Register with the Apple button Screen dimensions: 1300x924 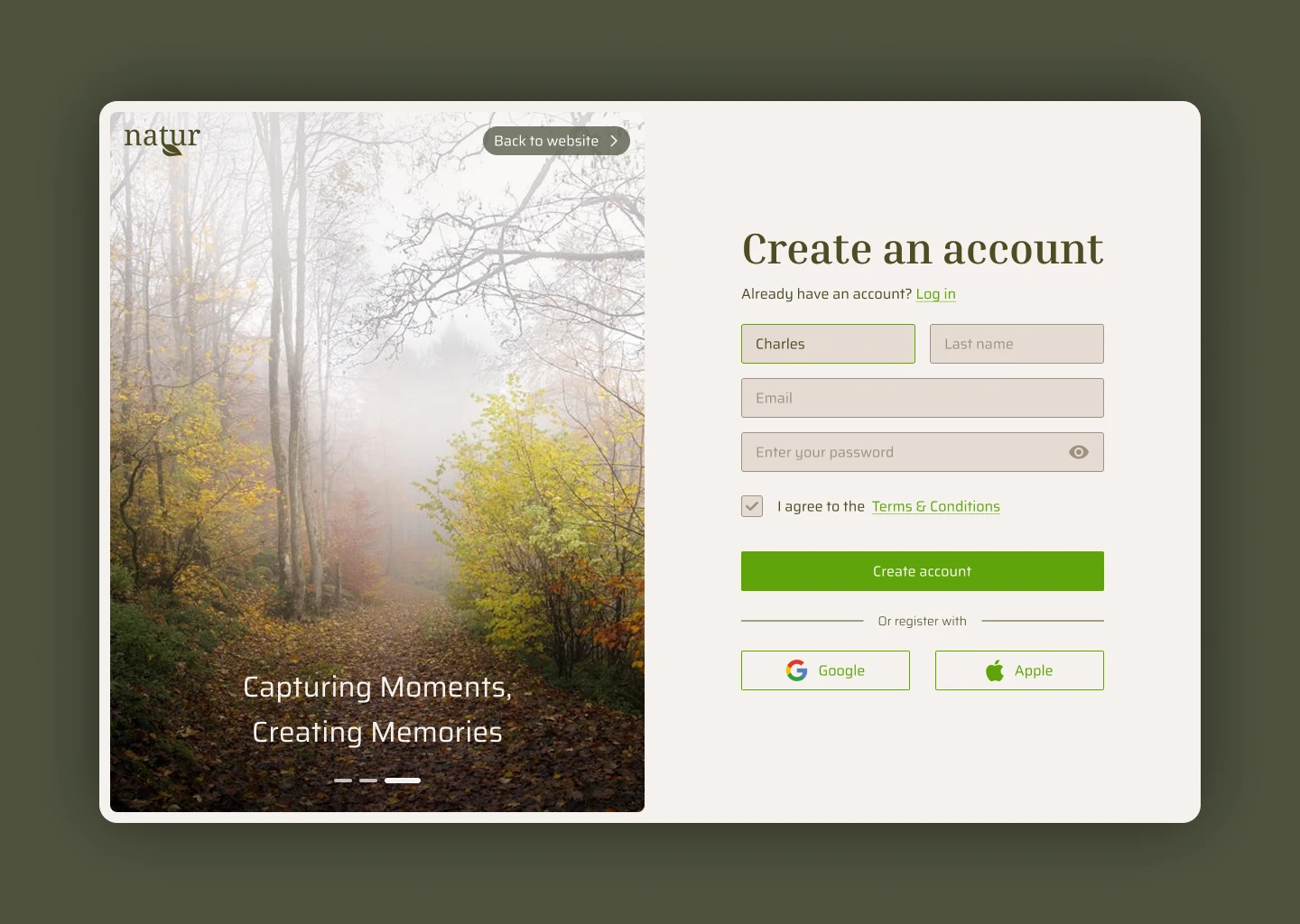click(x=1019, y=670)
